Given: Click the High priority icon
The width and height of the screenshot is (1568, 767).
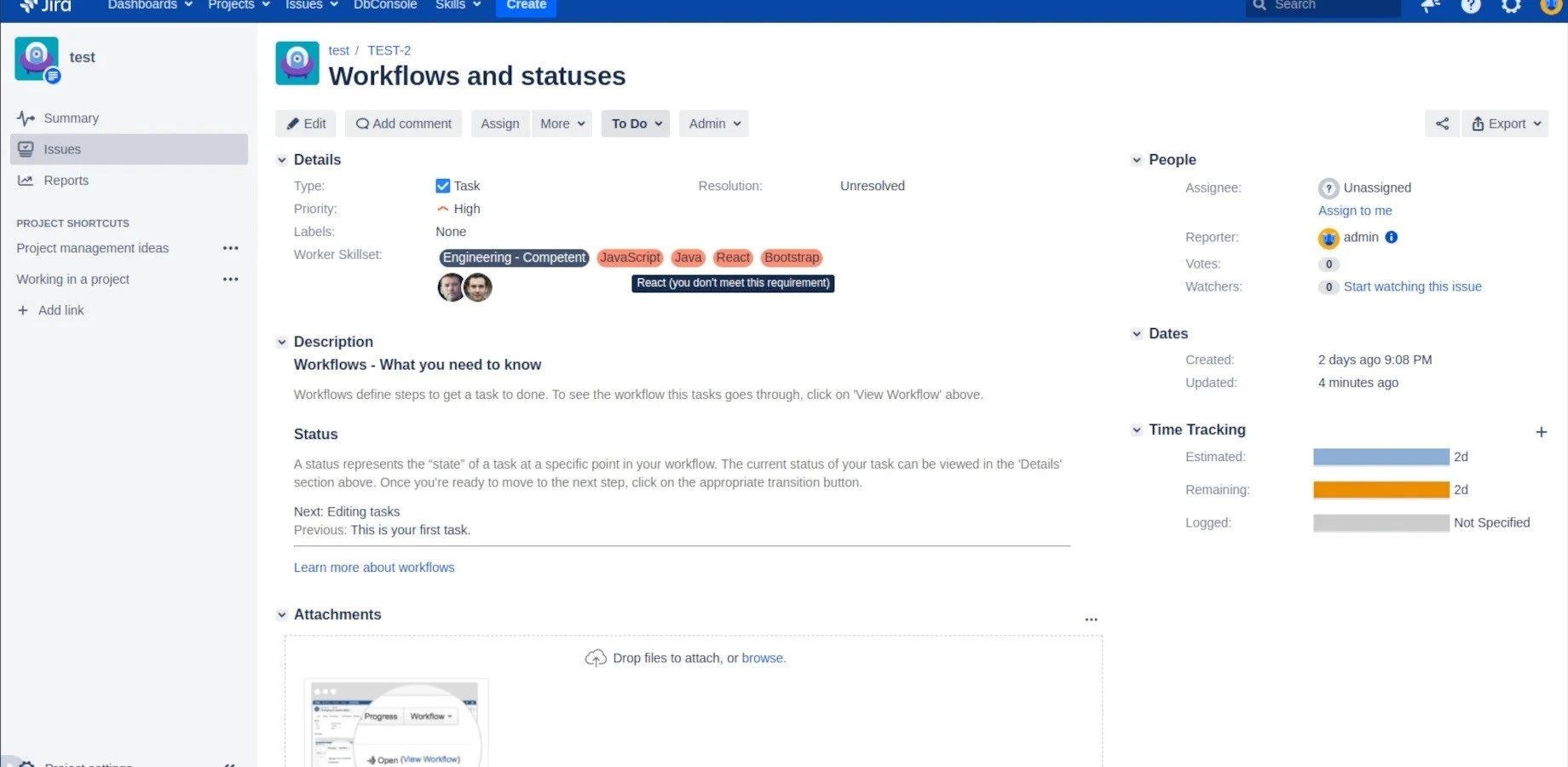Looking at the screenshot, I should 442,209.
